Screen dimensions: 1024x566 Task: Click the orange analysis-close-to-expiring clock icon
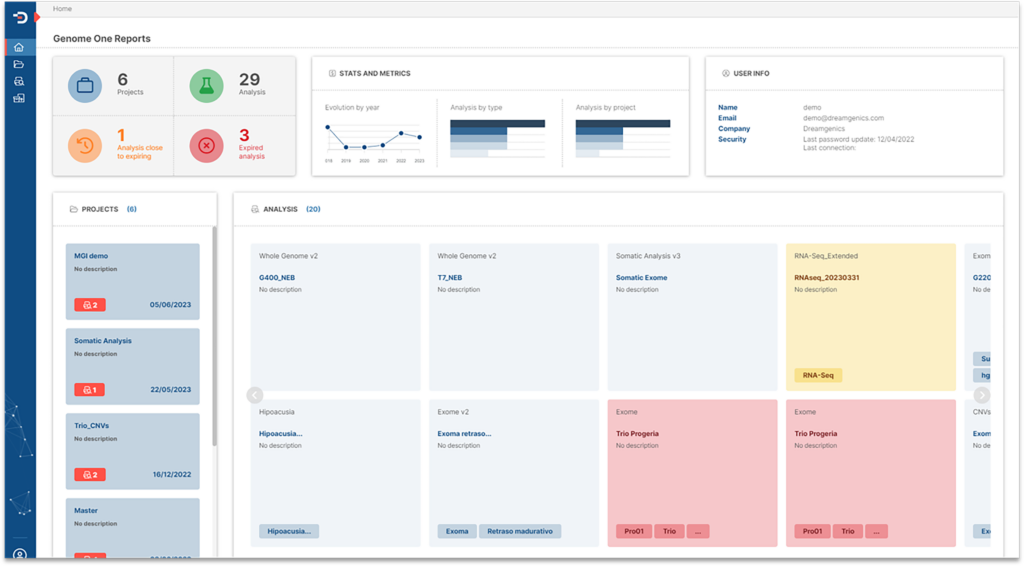point(85,145)
